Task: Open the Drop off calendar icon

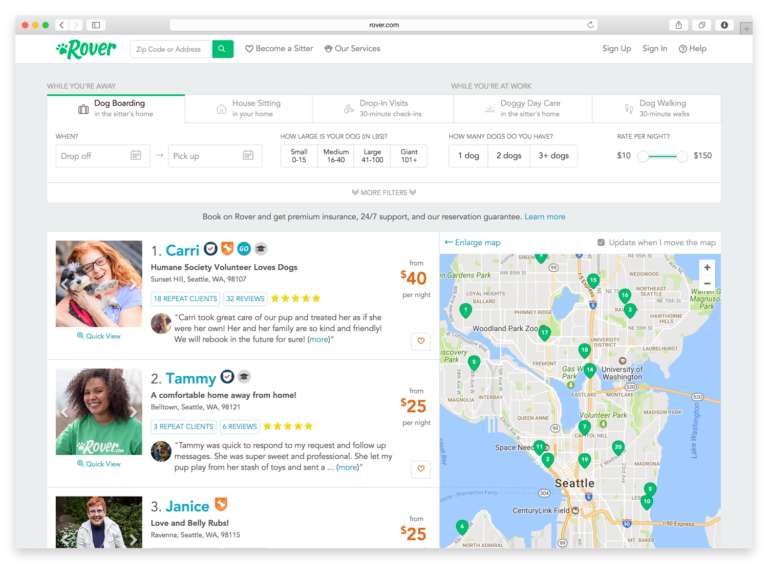Action: [136, 156]
